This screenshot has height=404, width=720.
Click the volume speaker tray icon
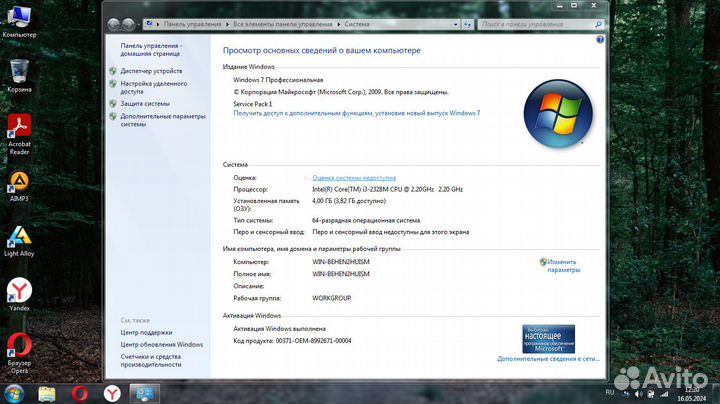(638, 394)
